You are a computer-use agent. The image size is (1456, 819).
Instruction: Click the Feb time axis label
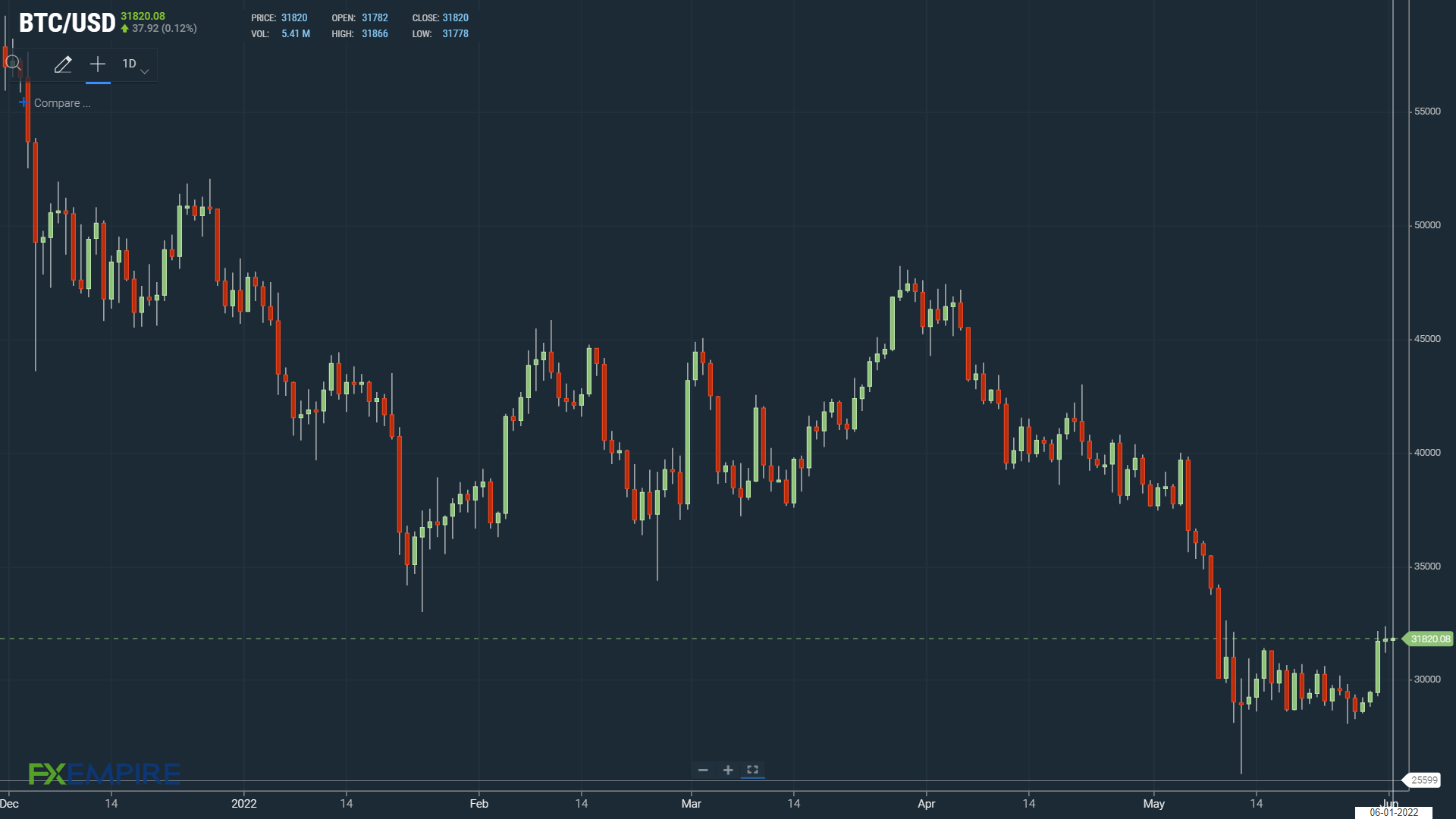[479, 804]
